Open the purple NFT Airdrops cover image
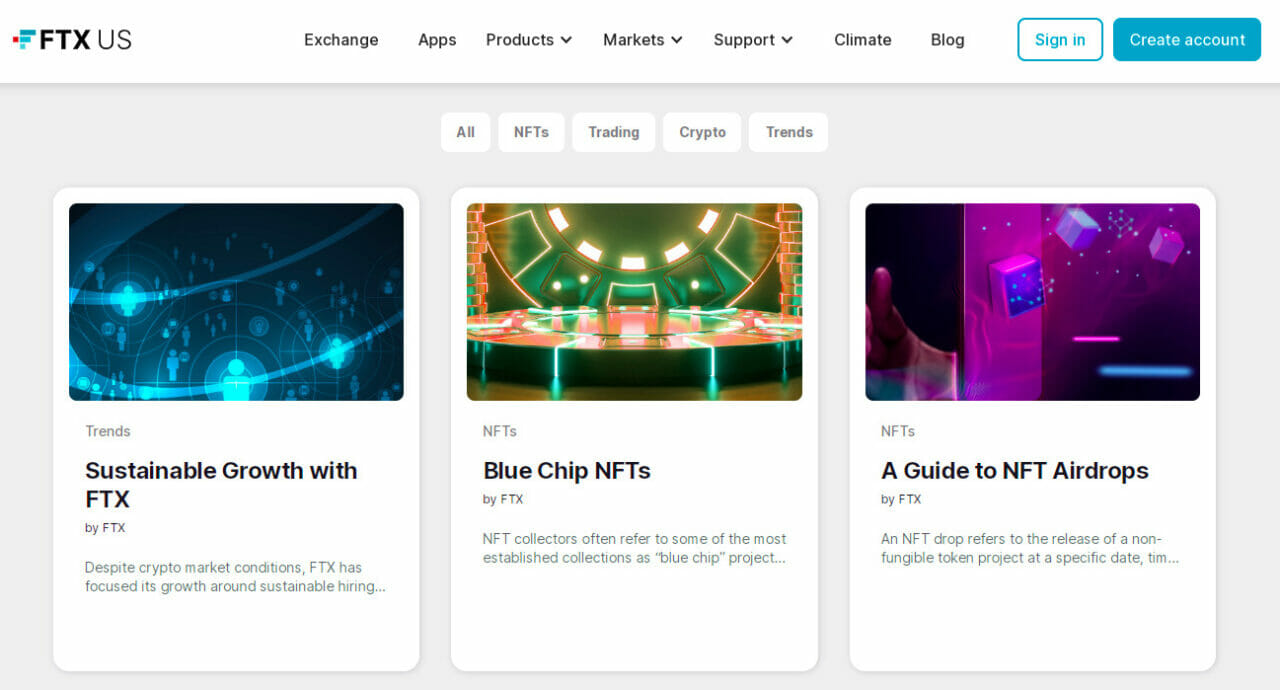The image size is (1280, 690). click(x=1032, y=301)
